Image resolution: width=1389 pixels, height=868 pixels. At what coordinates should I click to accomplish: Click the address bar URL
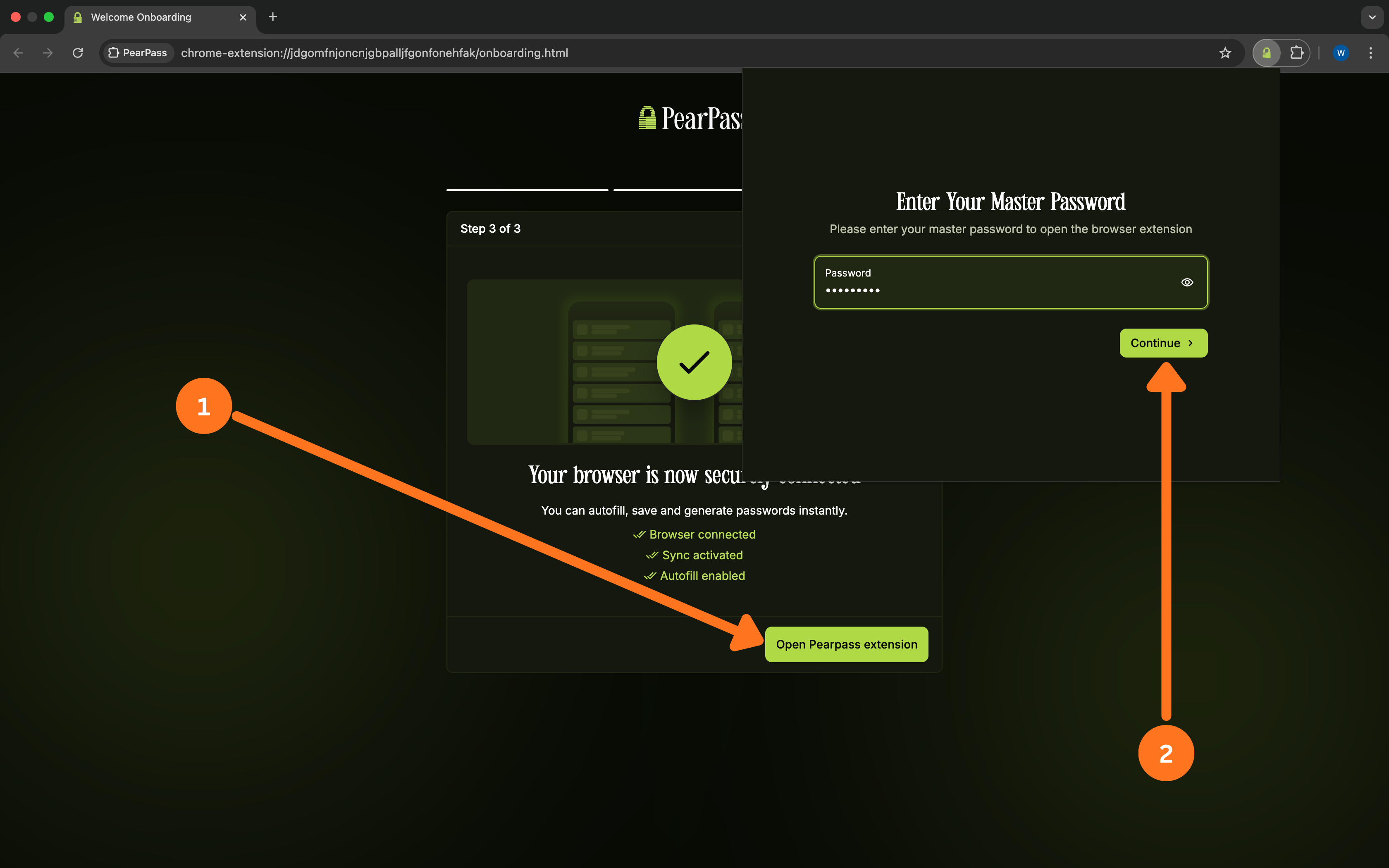(374, 53)
